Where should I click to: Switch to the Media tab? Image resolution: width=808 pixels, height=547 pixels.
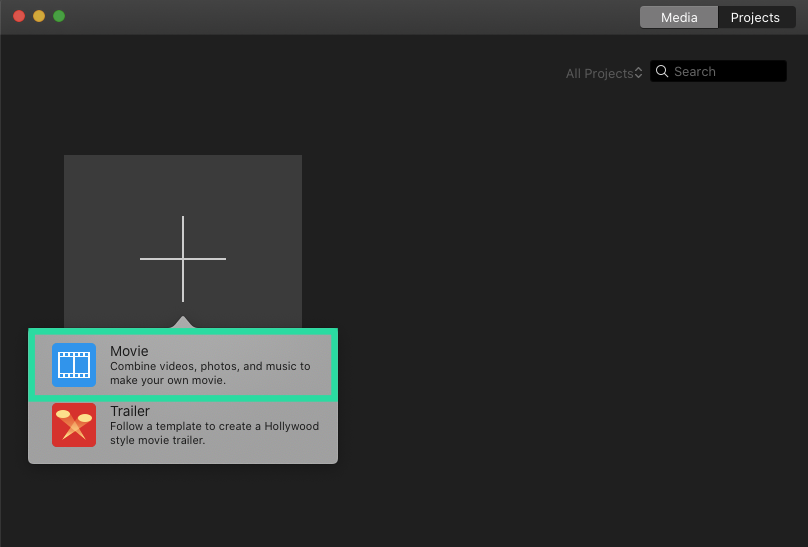tap(679, 17)
